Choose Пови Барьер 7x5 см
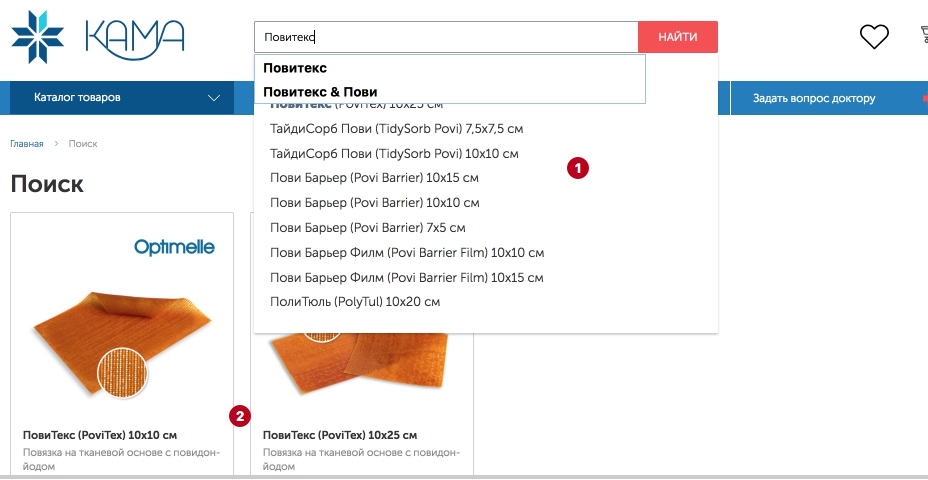 click(368, 227)
